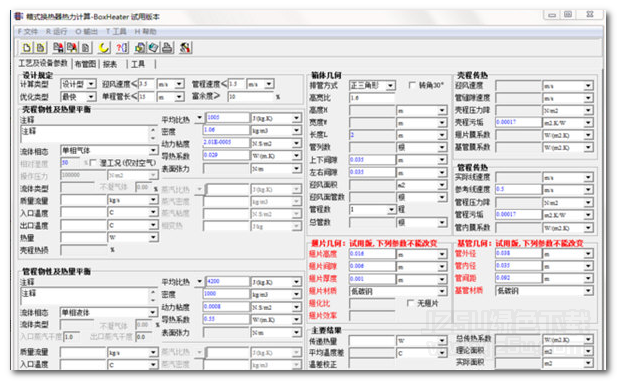This screenshot has height=381, width=617.
Task: Open the F 文件 menu
Action: tap(27, 31)
